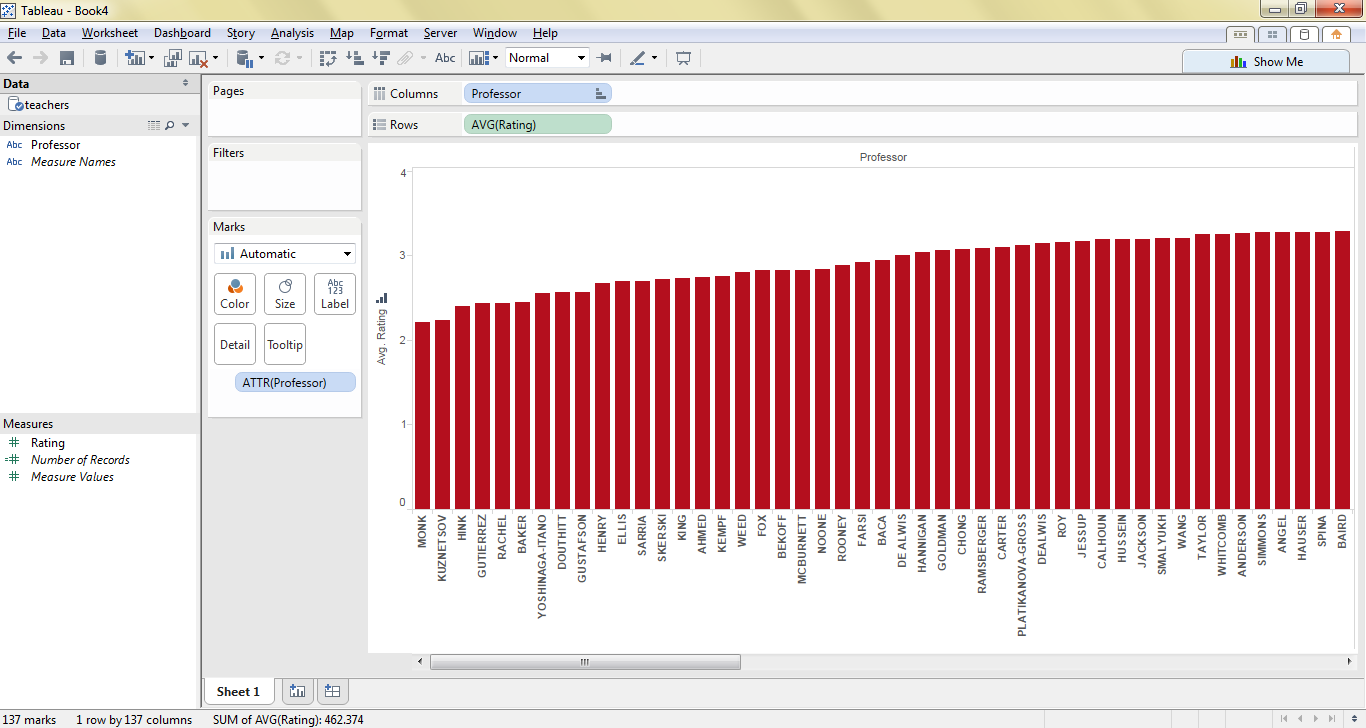Click the Tooltip button on Marks card
Image resolution: width=1366 pixels, height=728 pixels.
tap(285, 344)
